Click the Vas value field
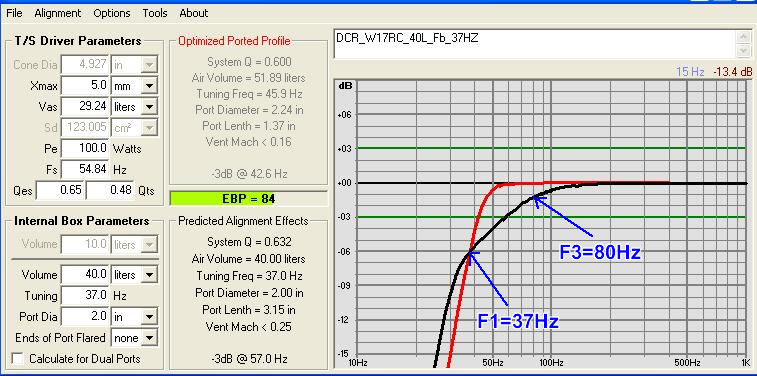 [85, 107]
